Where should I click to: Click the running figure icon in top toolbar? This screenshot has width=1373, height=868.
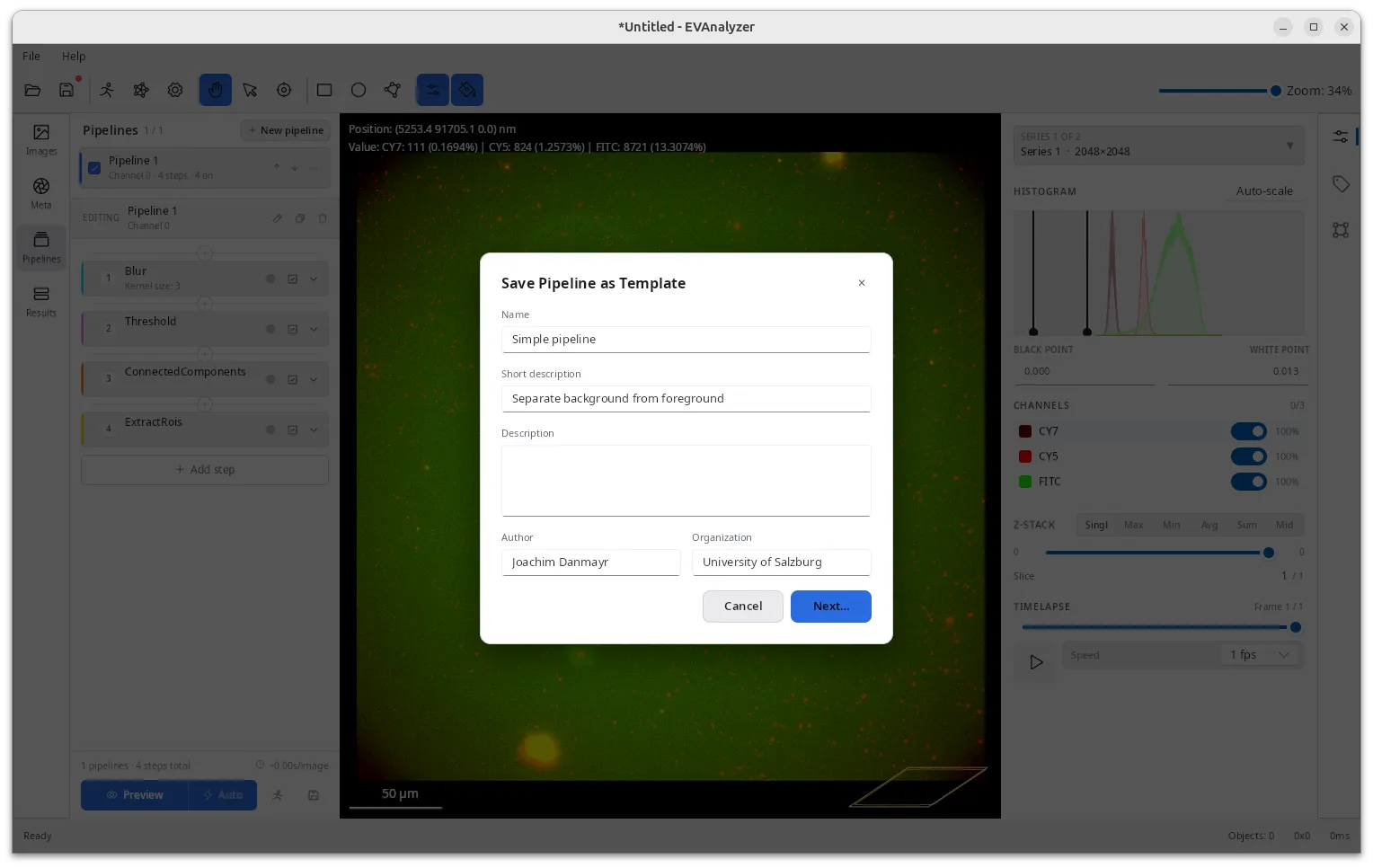[x=107, y=90]
